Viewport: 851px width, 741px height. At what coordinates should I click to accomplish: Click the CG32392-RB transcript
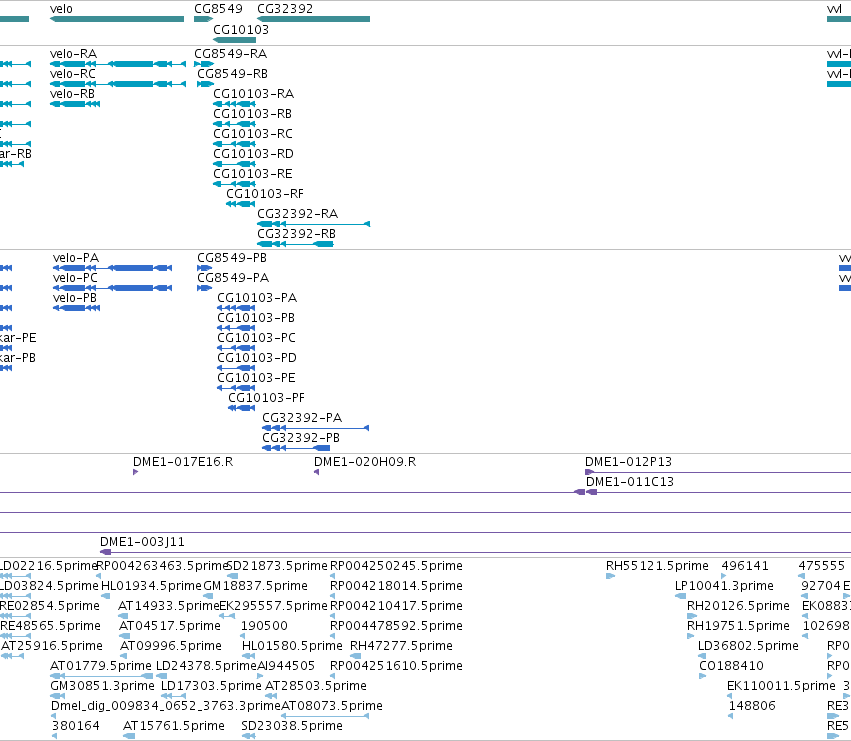pos(295,244)
